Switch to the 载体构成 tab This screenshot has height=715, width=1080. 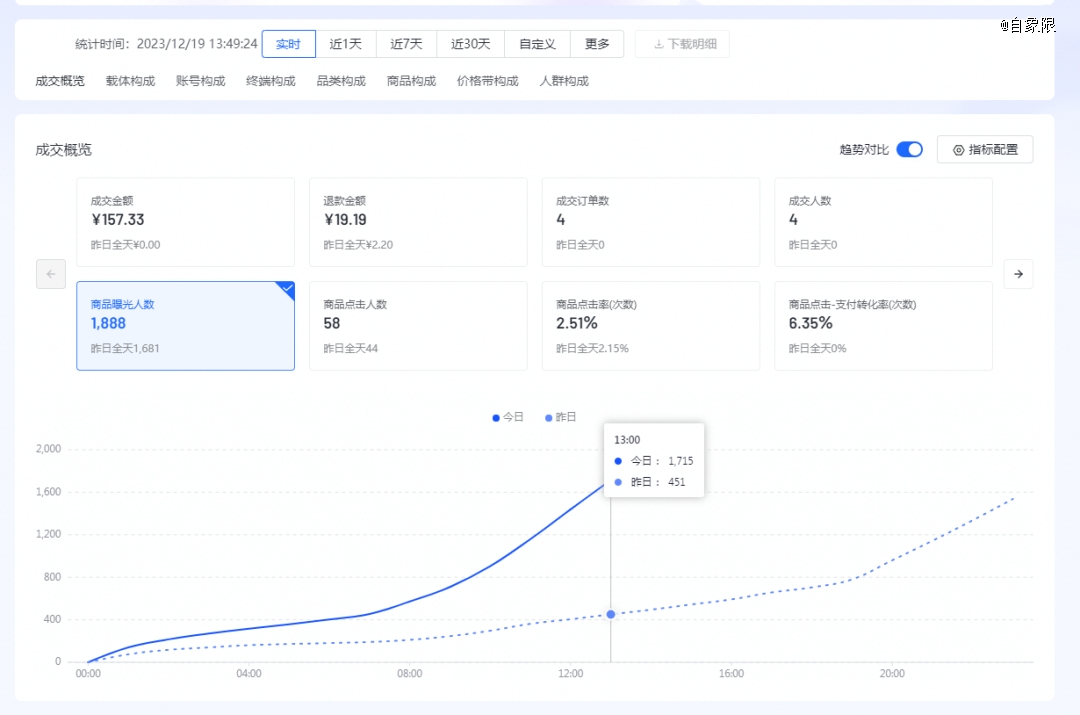pos(130,81)
